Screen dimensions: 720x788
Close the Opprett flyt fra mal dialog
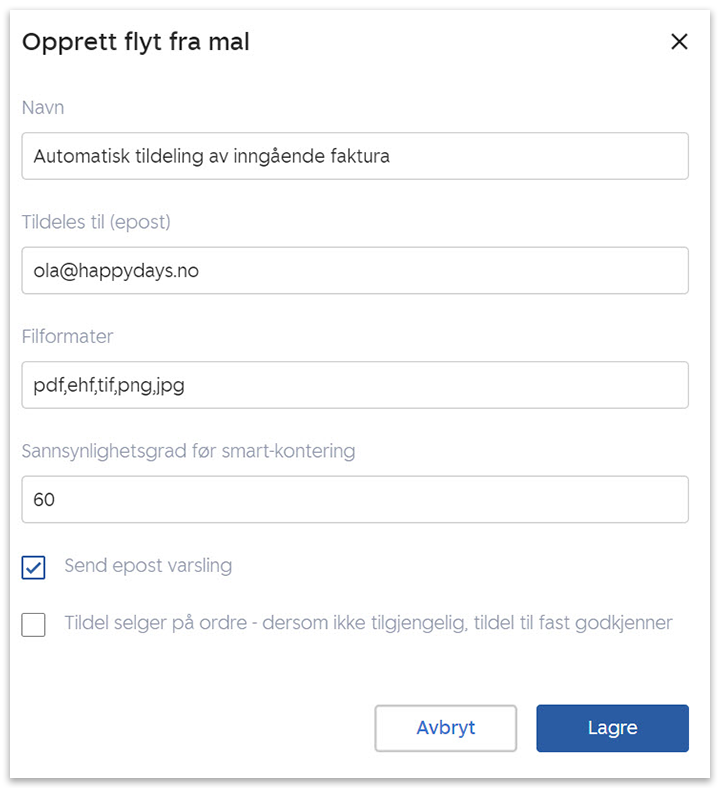[679, 42]
